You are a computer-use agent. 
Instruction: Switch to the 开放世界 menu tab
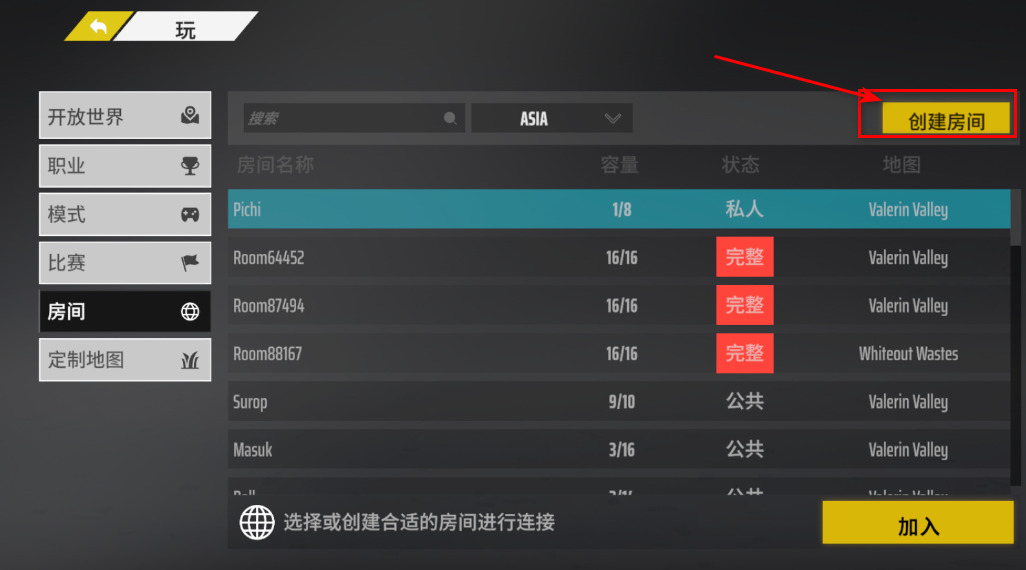click(125, 115)
